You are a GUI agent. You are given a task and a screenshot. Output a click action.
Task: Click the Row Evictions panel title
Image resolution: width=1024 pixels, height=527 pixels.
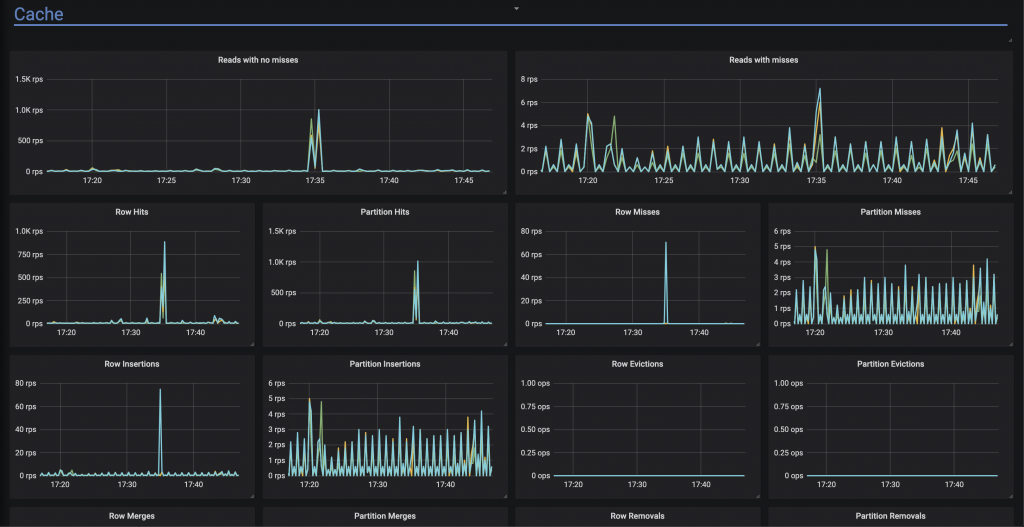pos(637,364)
